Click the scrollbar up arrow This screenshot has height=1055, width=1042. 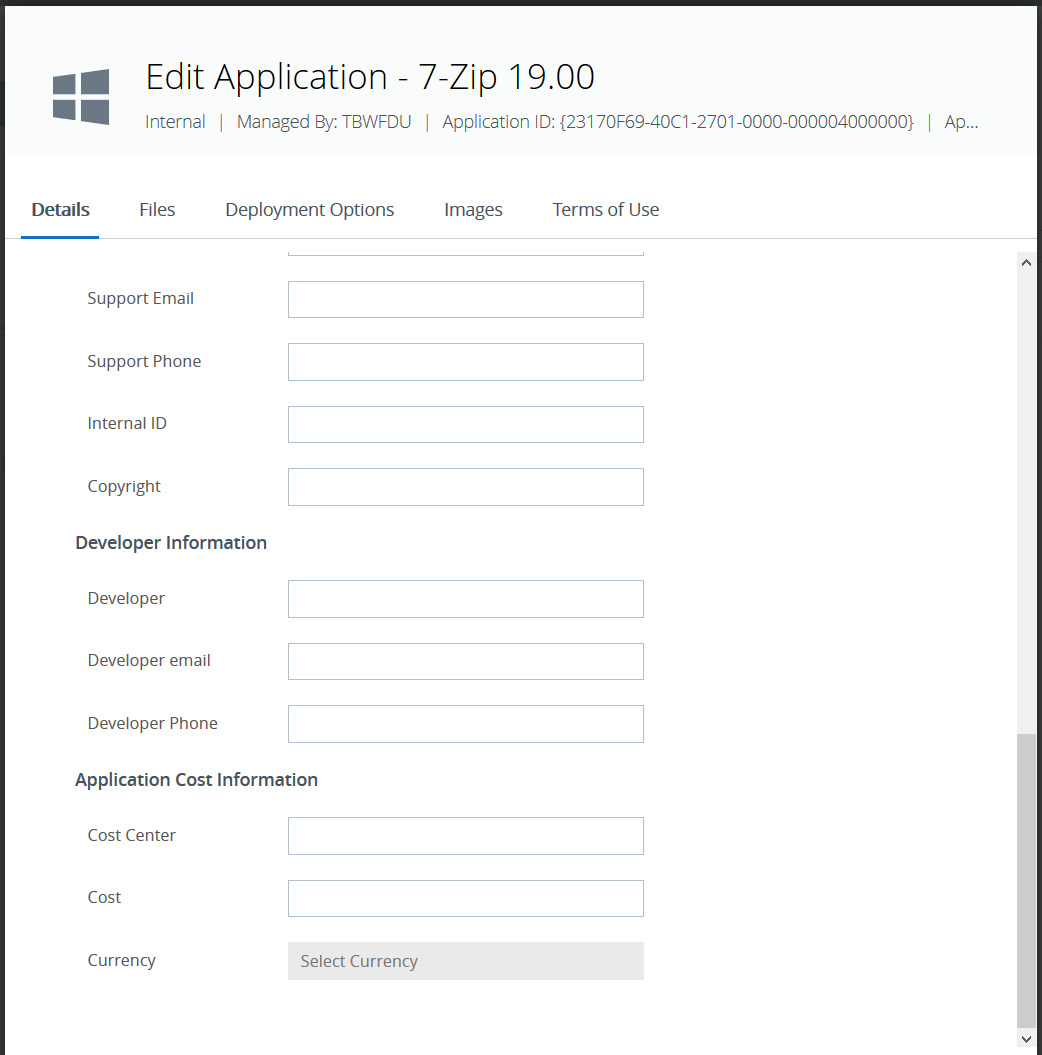click(1026, 263)
